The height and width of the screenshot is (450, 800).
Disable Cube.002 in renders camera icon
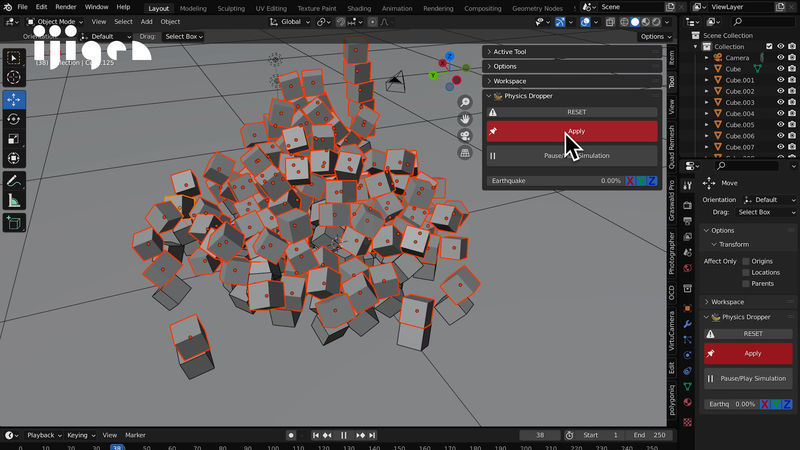pos(792,91)
